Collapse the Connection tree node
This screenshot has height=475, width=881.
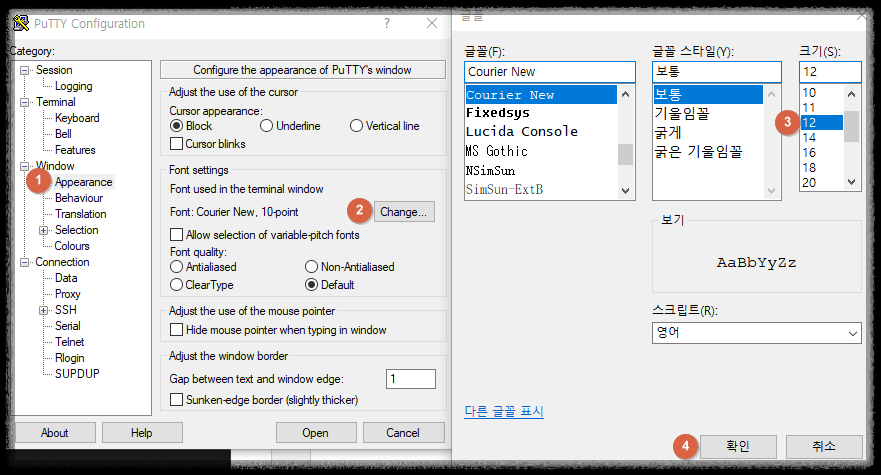(x=24, y=263)
